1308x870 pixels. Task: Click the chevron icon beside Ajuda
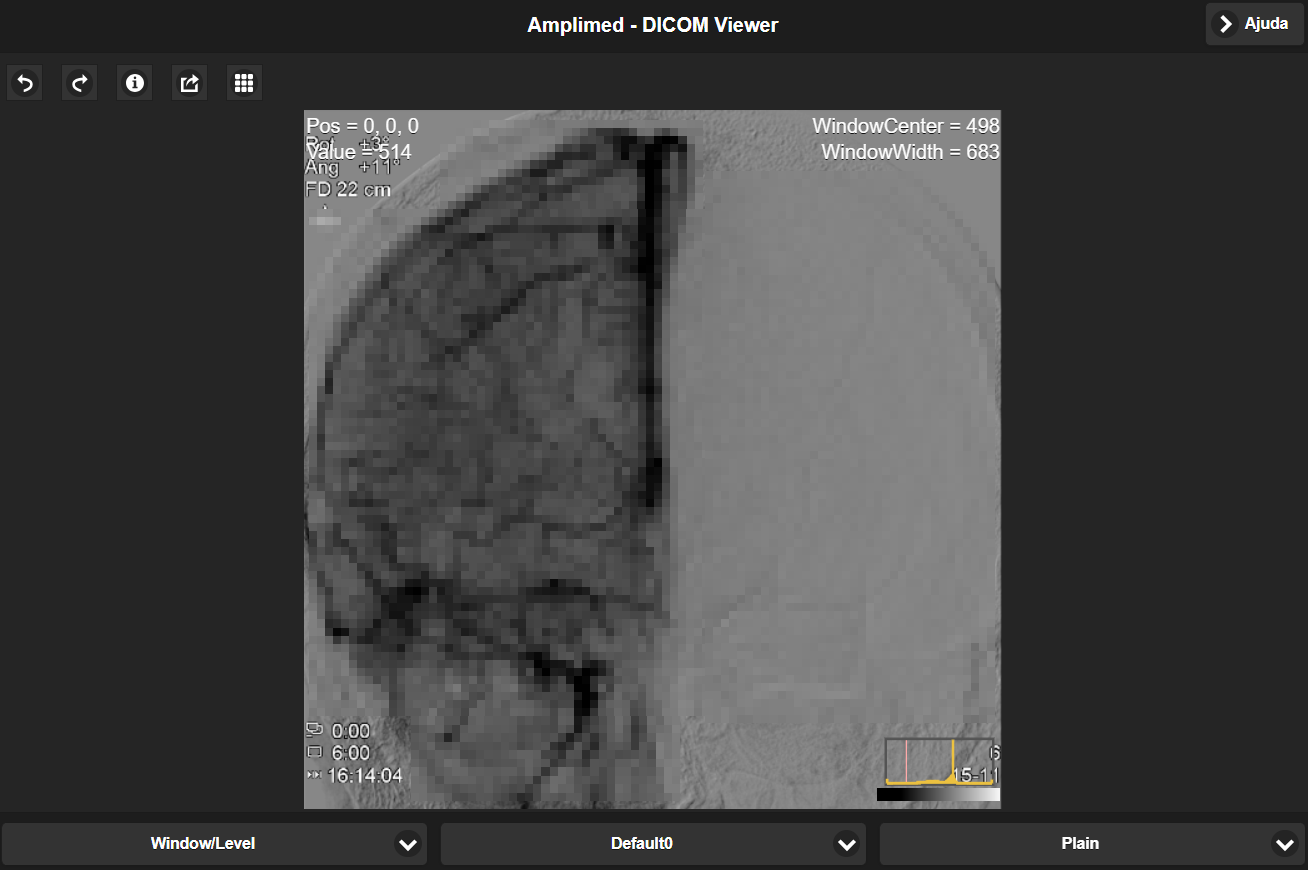tap(1225, 24)
